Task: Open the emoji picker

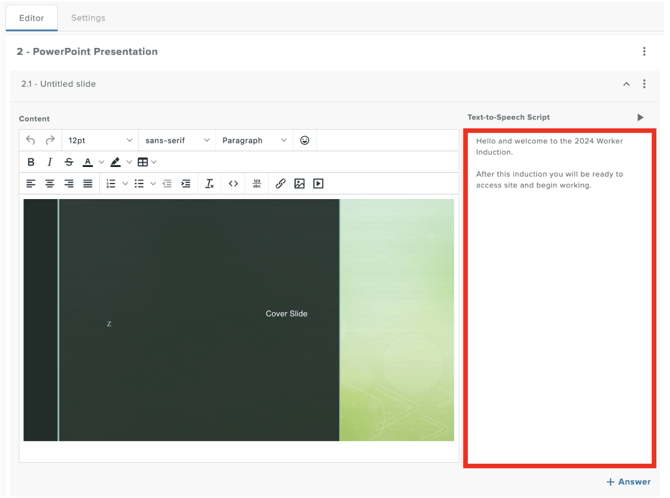Action: point(305,141)
